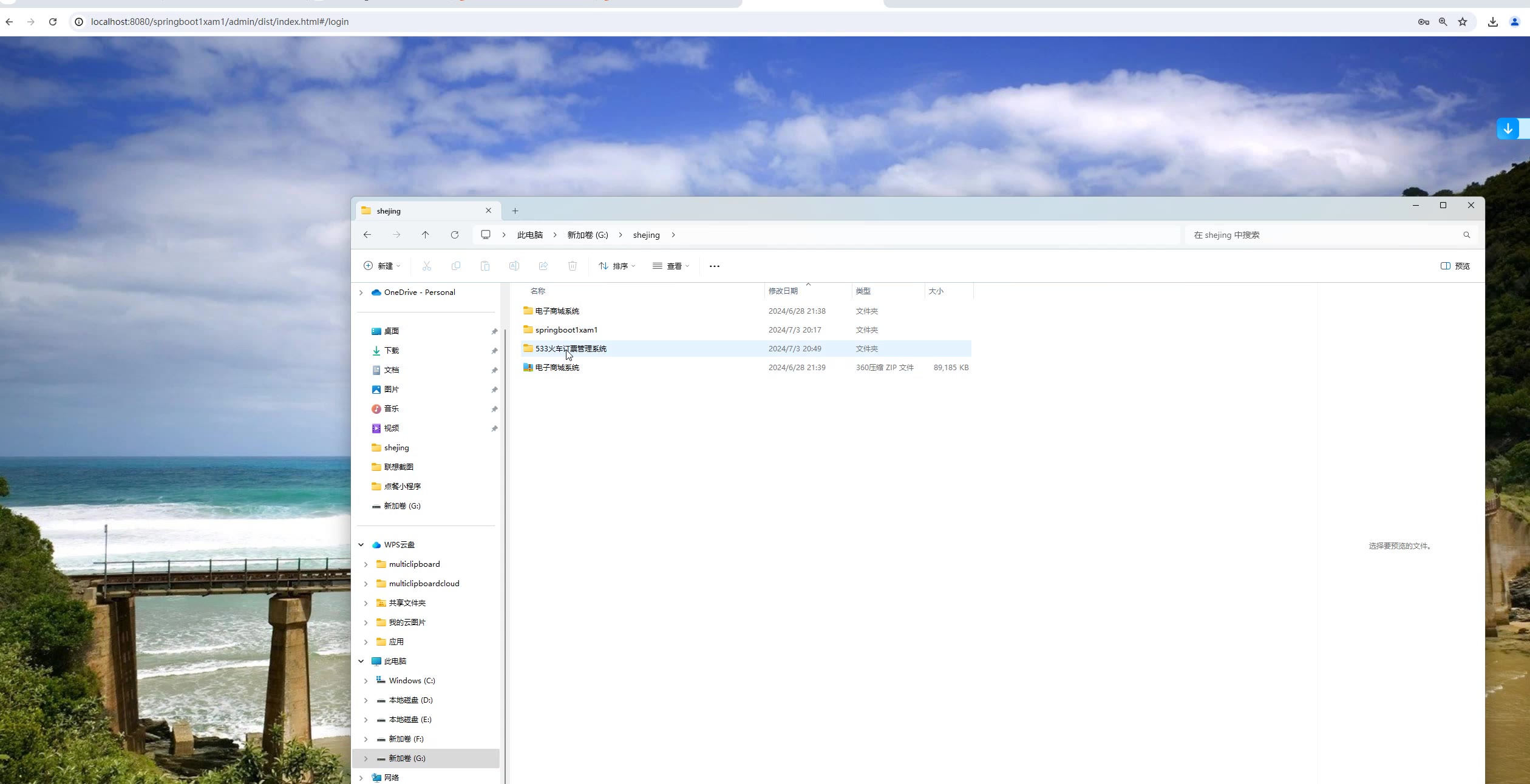Click the shejing search box
1530x784 pixels.
1324,235
